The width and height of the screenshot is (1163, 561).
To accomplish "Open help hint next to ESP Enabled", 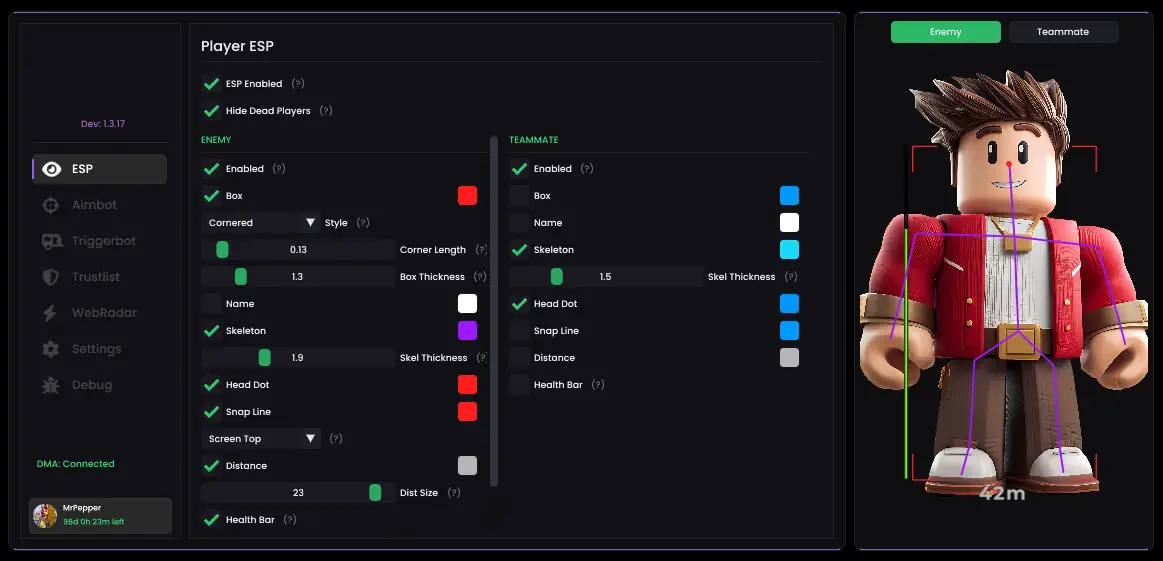I will coord(298,84).
